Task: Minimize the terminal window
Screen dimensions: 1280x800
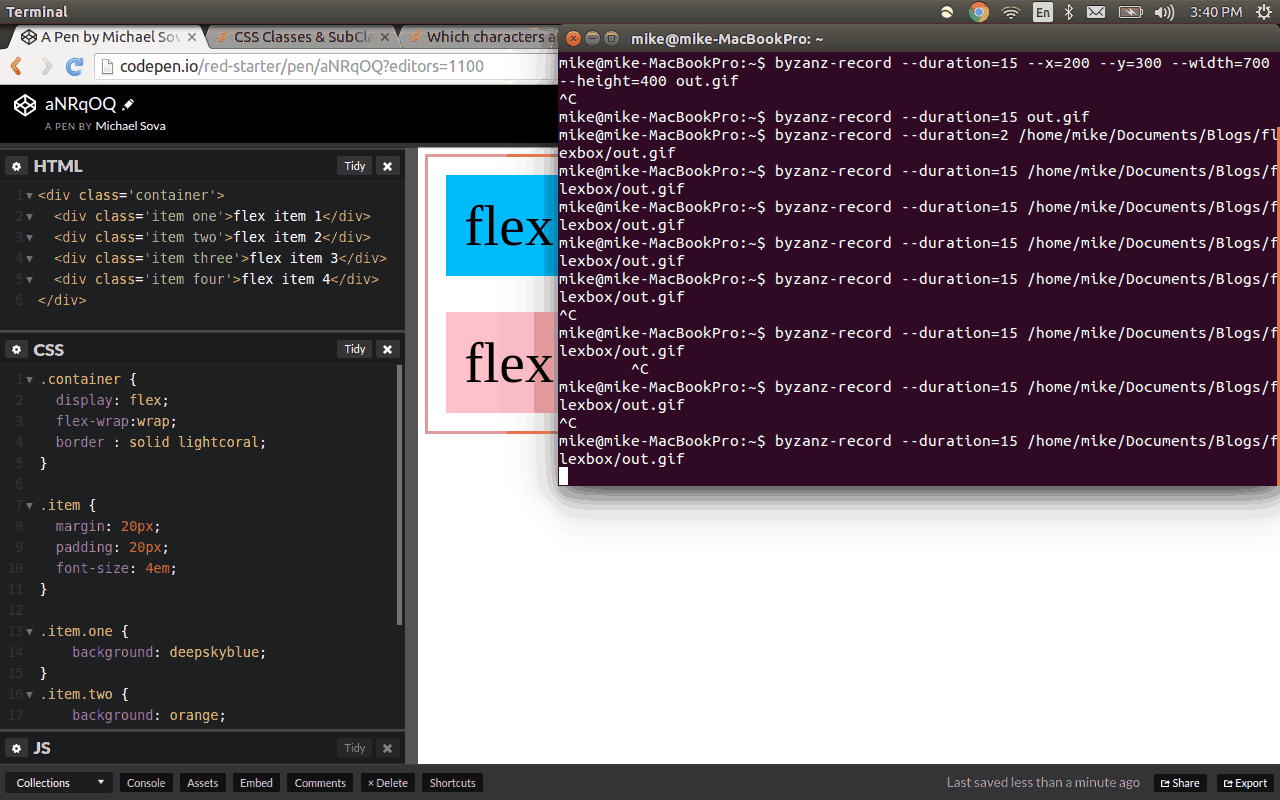Action: point(592,38)
